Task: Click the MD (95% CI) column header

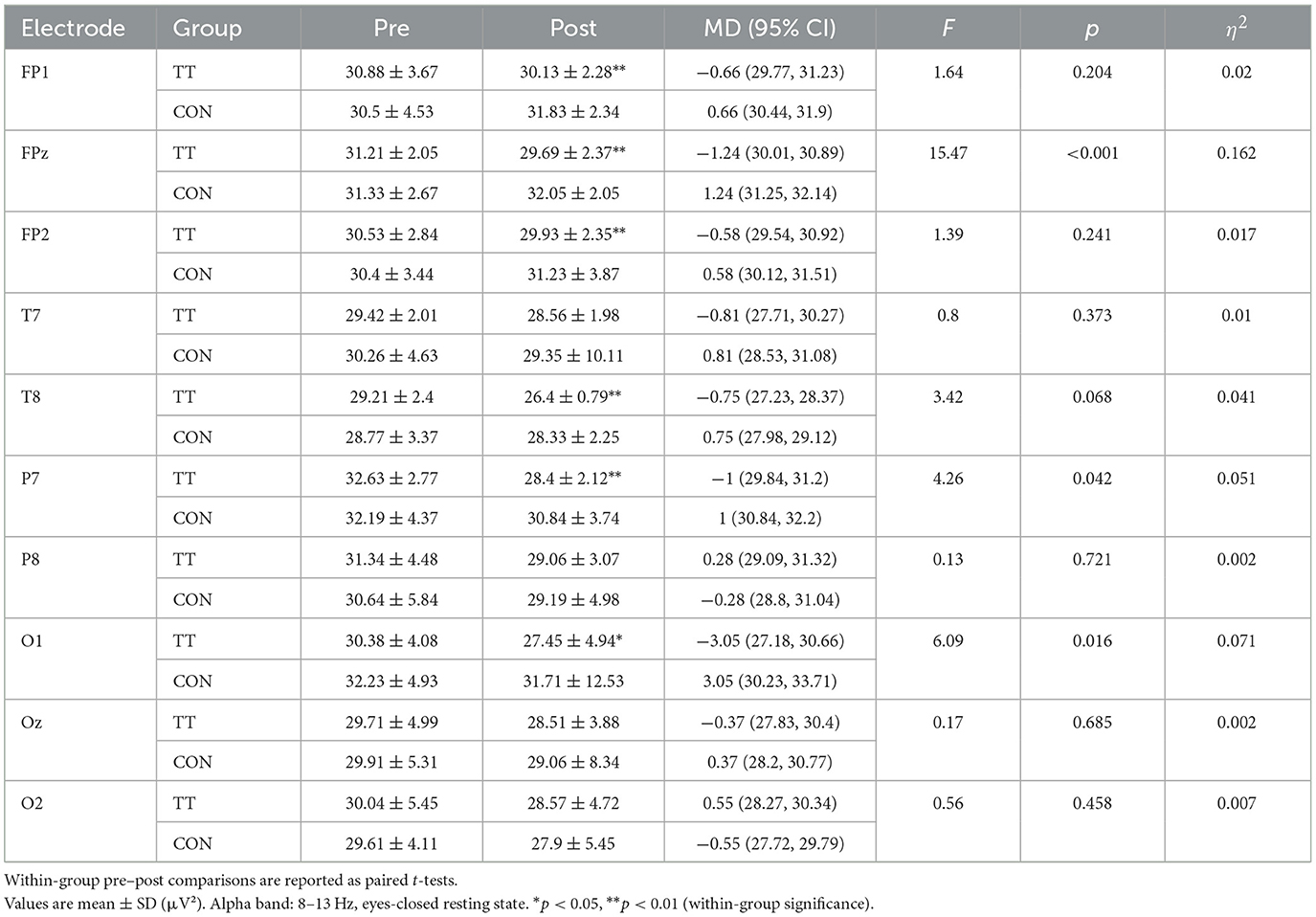Action: tap(770, 29)
